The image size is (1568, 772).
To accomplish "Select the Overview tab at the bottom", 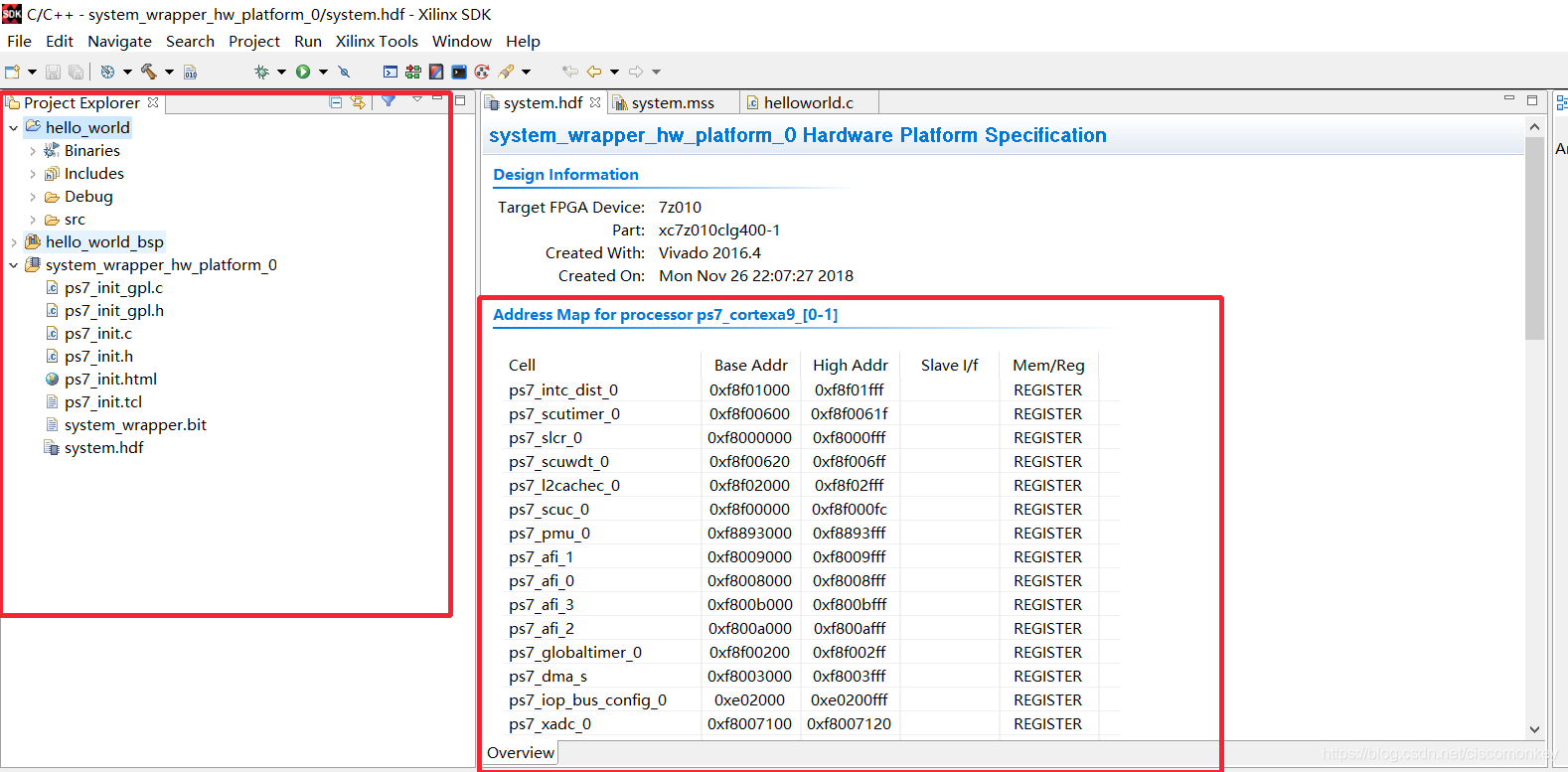I will point(521,753).
